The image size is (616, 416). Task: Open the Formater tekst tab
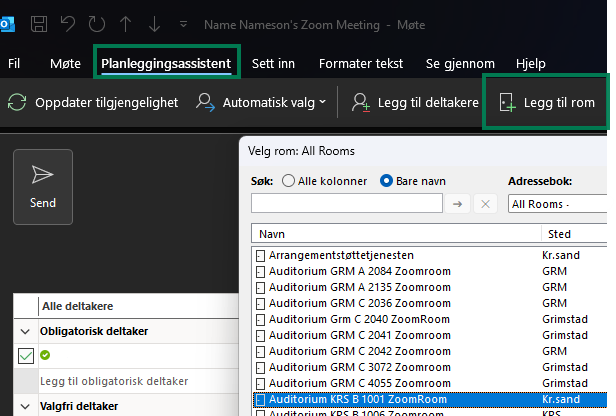tap(361, 63)
